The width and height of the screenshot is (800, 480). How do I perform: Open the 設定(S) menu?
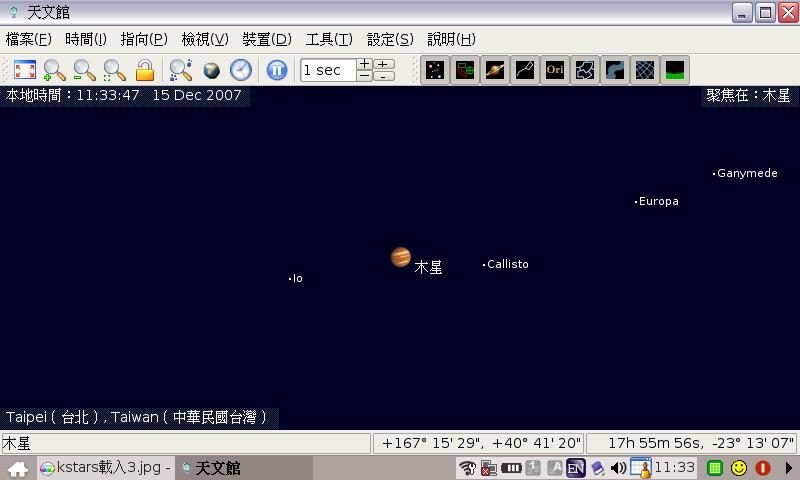[390, 39]
